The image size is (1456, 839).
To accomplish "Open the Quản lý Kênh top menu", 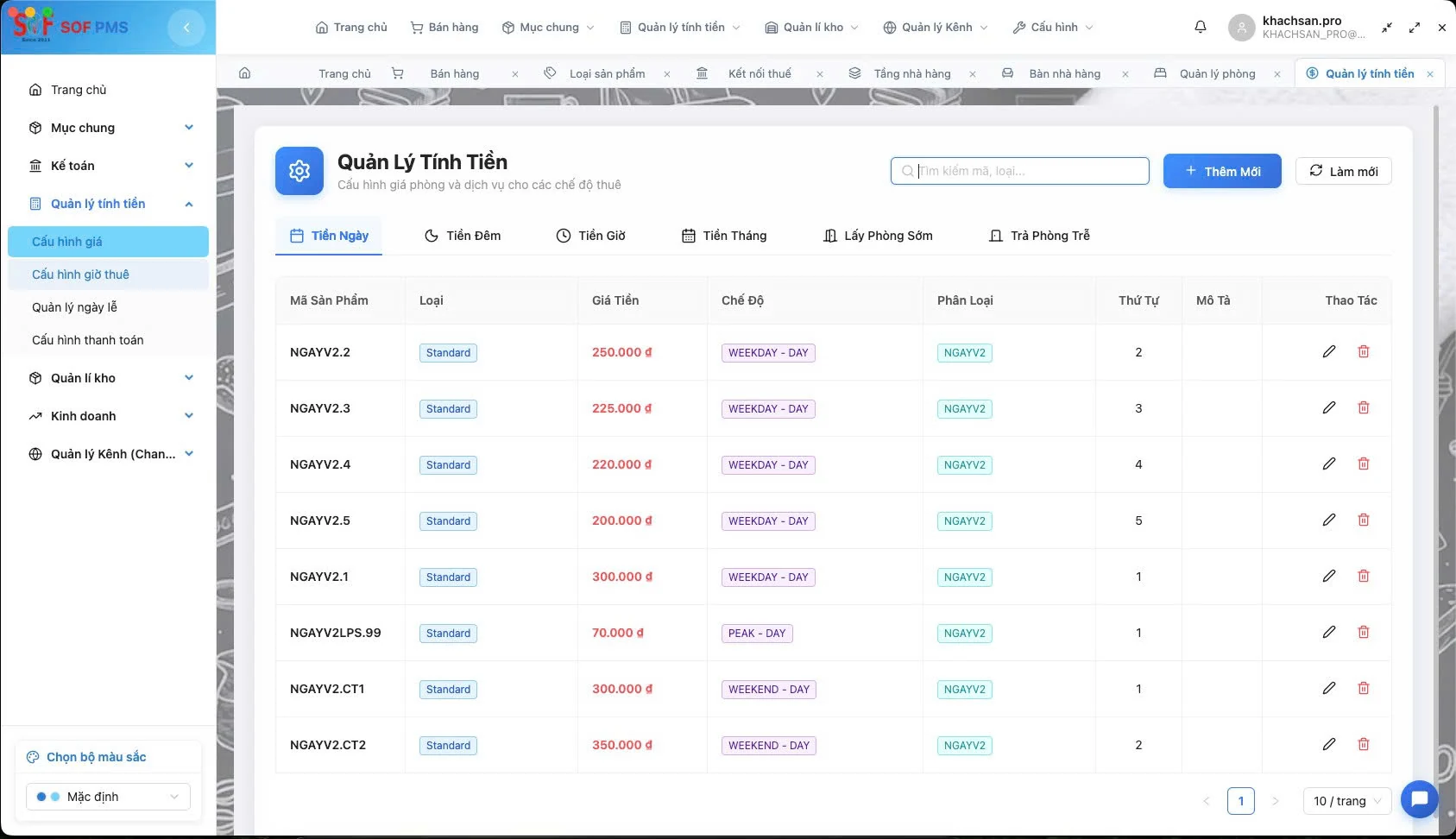I will click(x=936, y=28).
